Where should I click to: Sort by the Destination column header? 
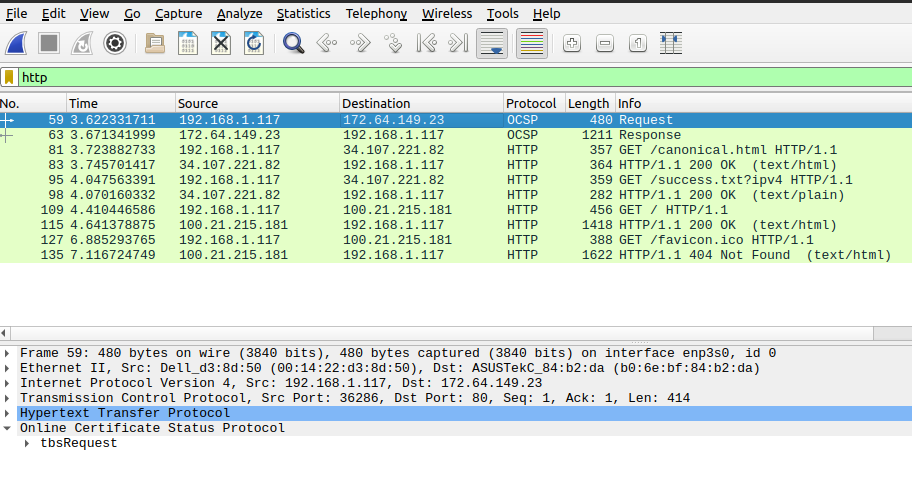coord(421,104)
